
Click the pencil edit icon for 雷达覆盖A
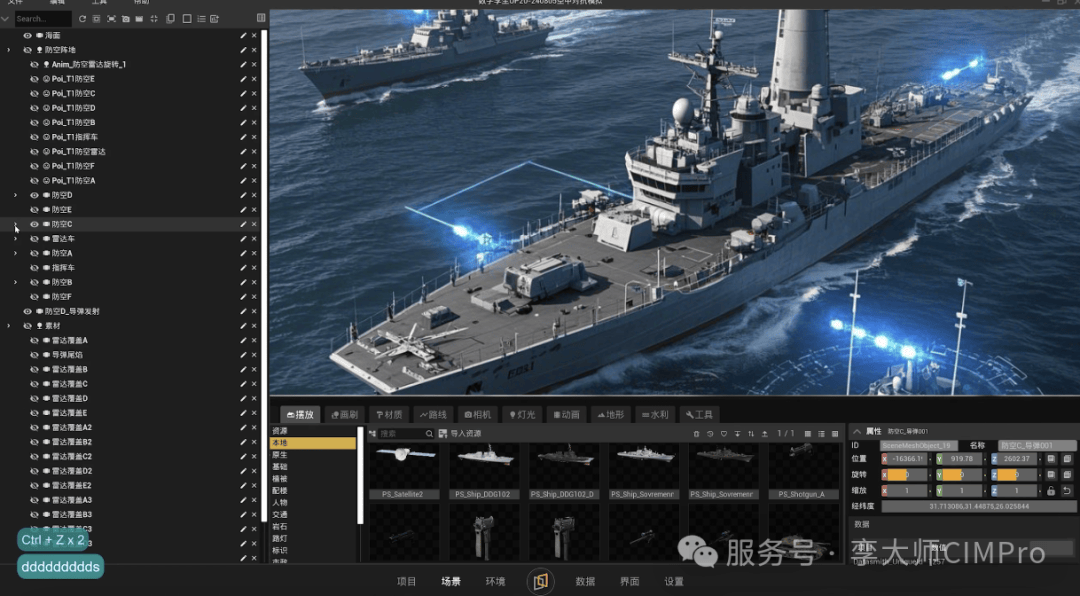coord(242,340)
